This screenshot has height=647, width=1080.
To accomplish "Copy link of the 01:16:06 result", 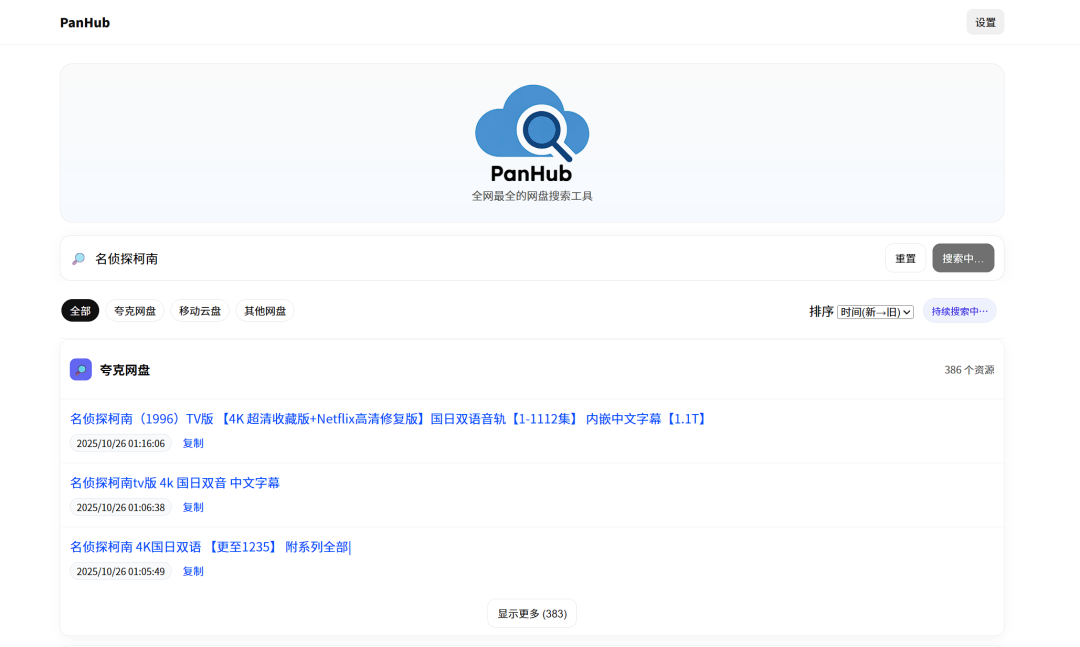I will (193, 443).
